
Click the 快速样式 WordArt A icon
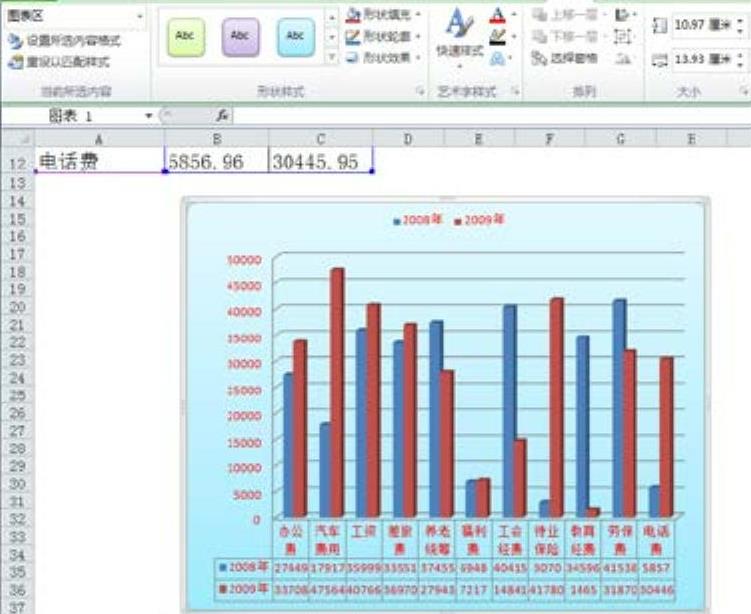tap(459, 24)
